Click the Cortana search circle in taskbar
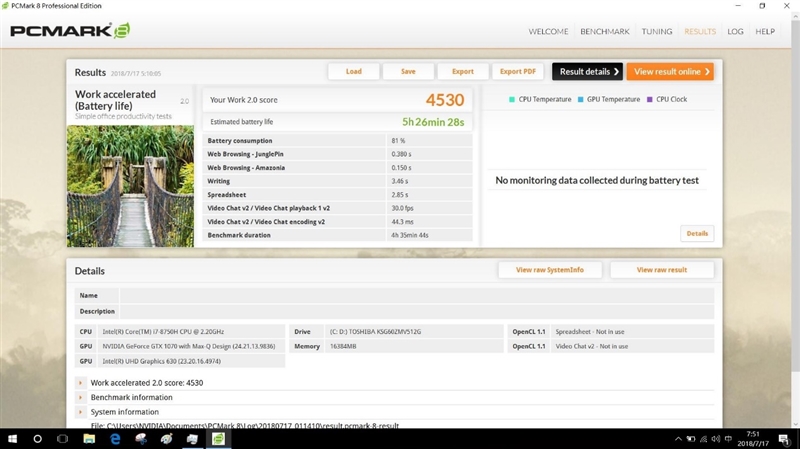Viewport: 800px width, 449px height. (x=38, y=439)
